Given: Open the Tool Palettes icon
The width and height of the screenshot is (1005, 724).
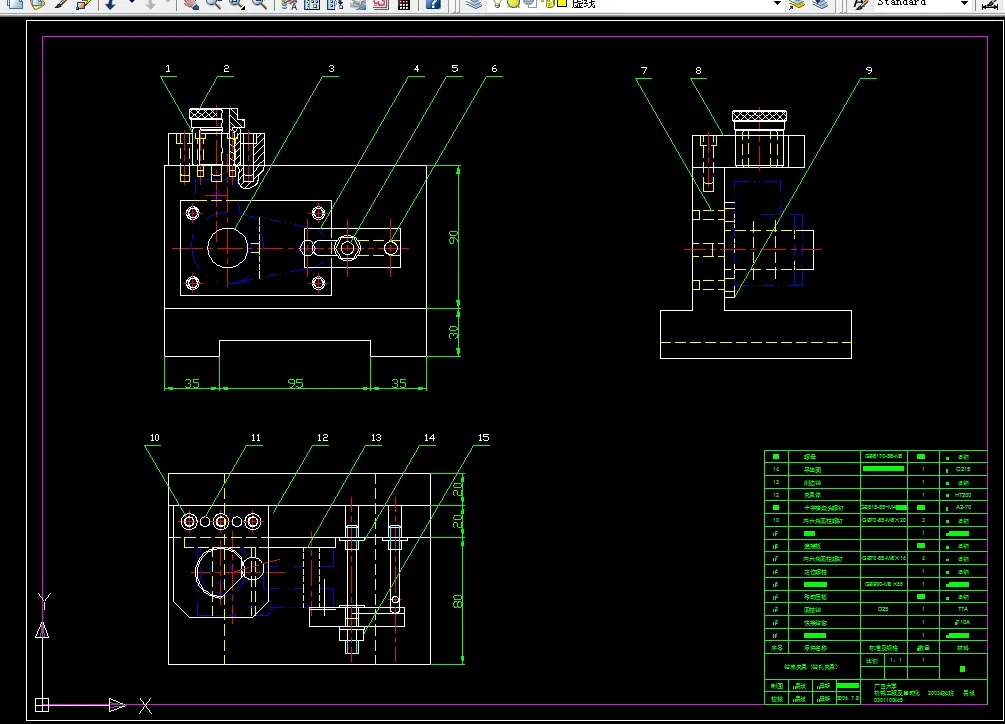Looking at the screenshot, I should coord(335,4).
